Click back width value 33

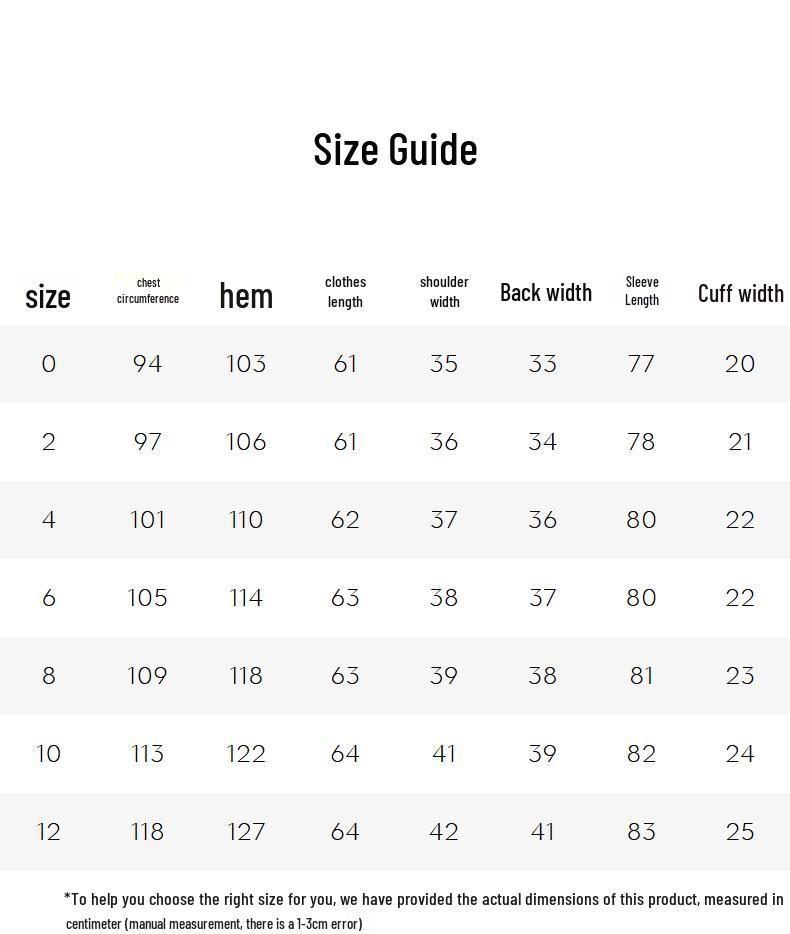tap(542, 364)
